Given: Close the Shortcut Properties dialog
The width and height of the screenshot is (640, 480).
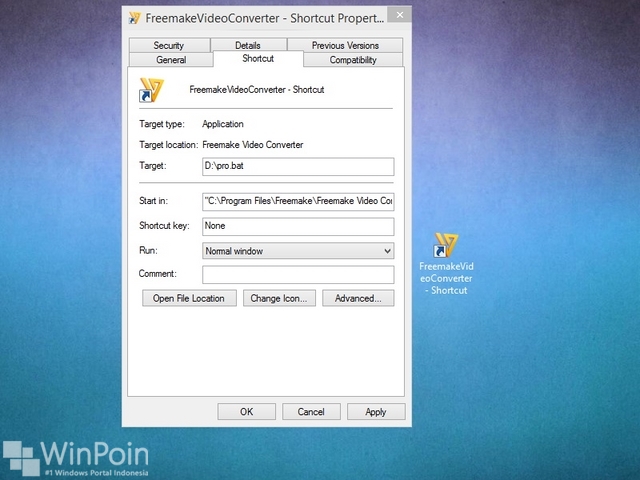Looking at the screenshot, I should tap(400, 15).
